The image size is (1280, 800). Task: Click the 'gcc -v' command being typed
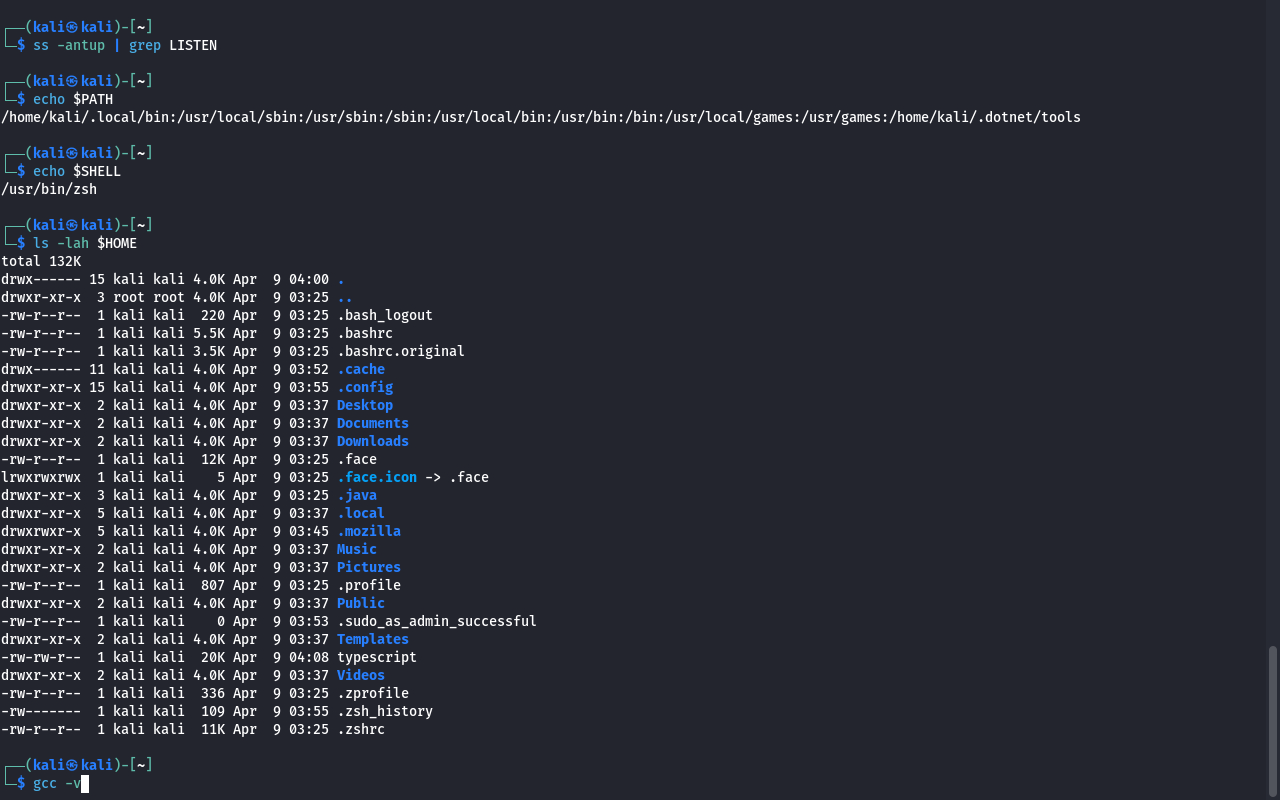(56, 783)
